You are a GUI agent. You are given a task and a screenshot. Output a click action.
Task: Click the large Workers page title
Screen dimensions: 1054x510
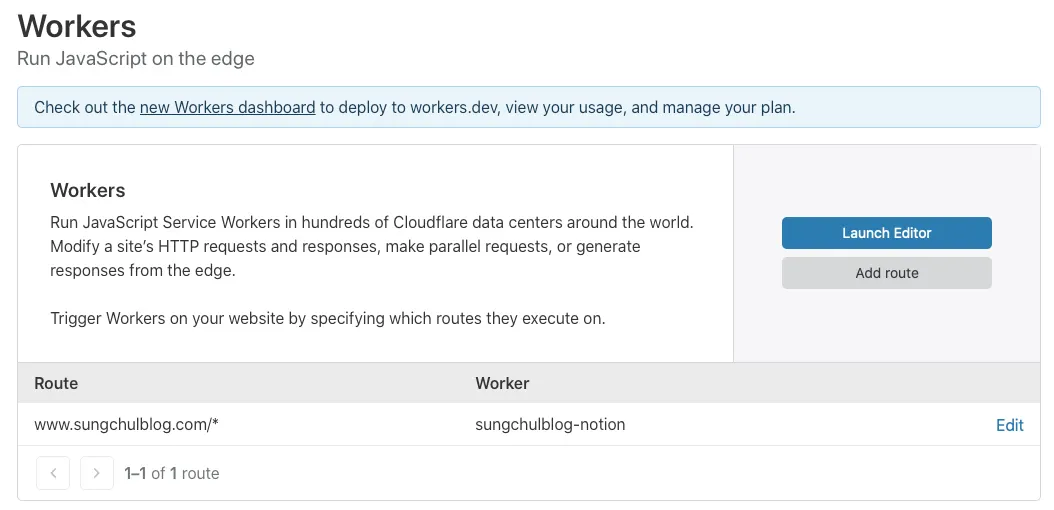point(77,25)
